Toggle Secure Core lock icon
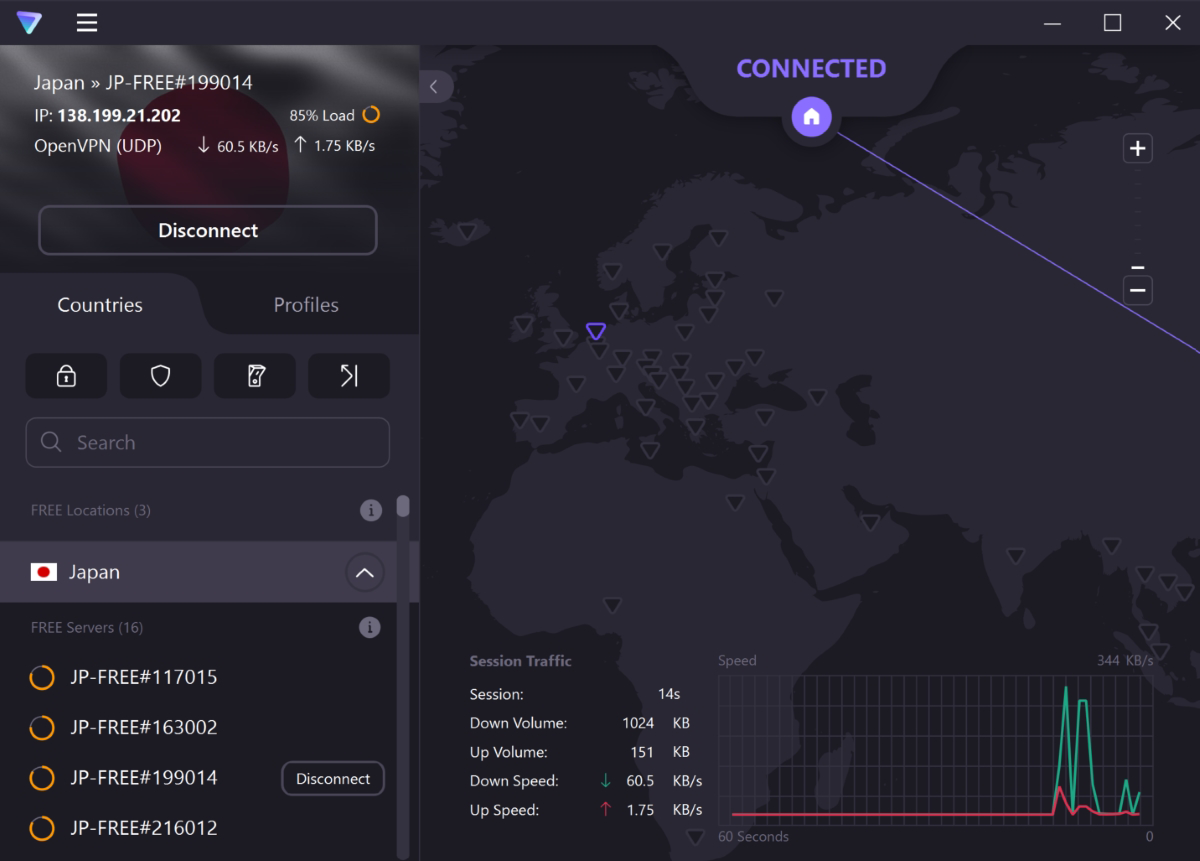 pyautogui.click(x=66, y=376)
